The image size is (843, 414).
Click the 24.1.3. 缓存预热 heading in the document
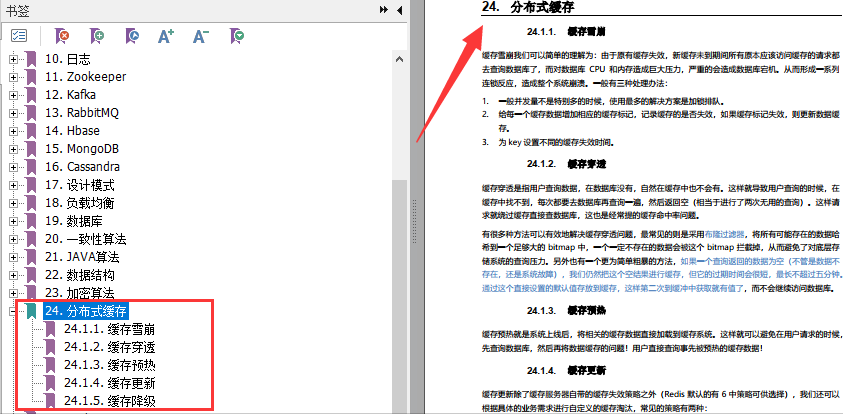coord(566,311)
